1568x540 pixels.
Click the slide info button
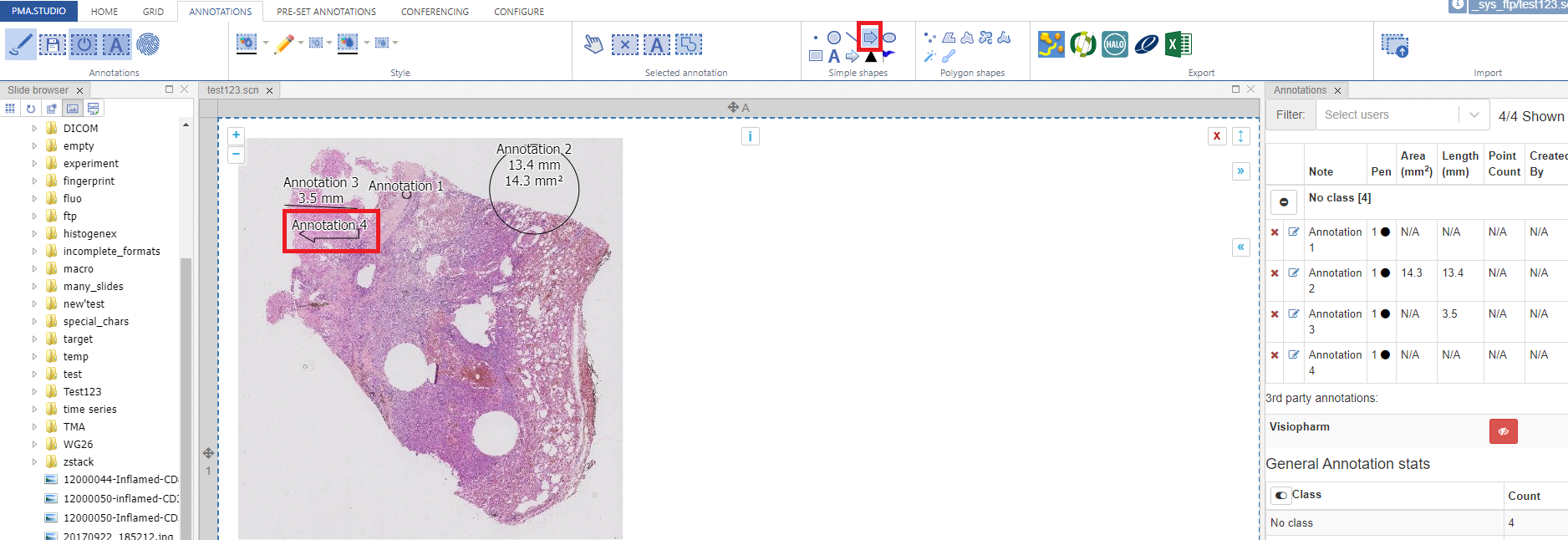[750, 136]
